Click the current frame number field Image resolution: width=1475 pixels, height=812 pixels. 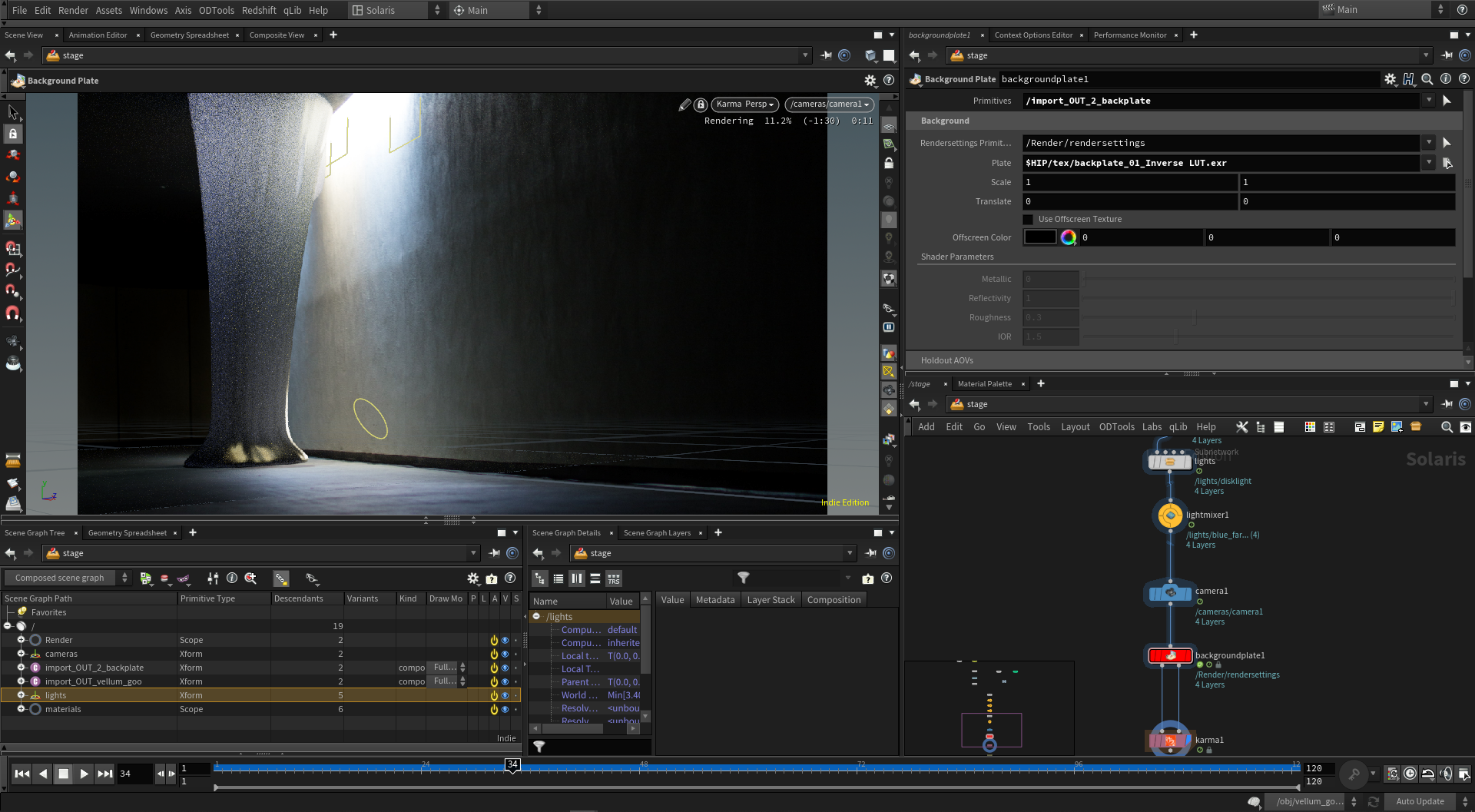pyautogui.click(x=134, y=774)
